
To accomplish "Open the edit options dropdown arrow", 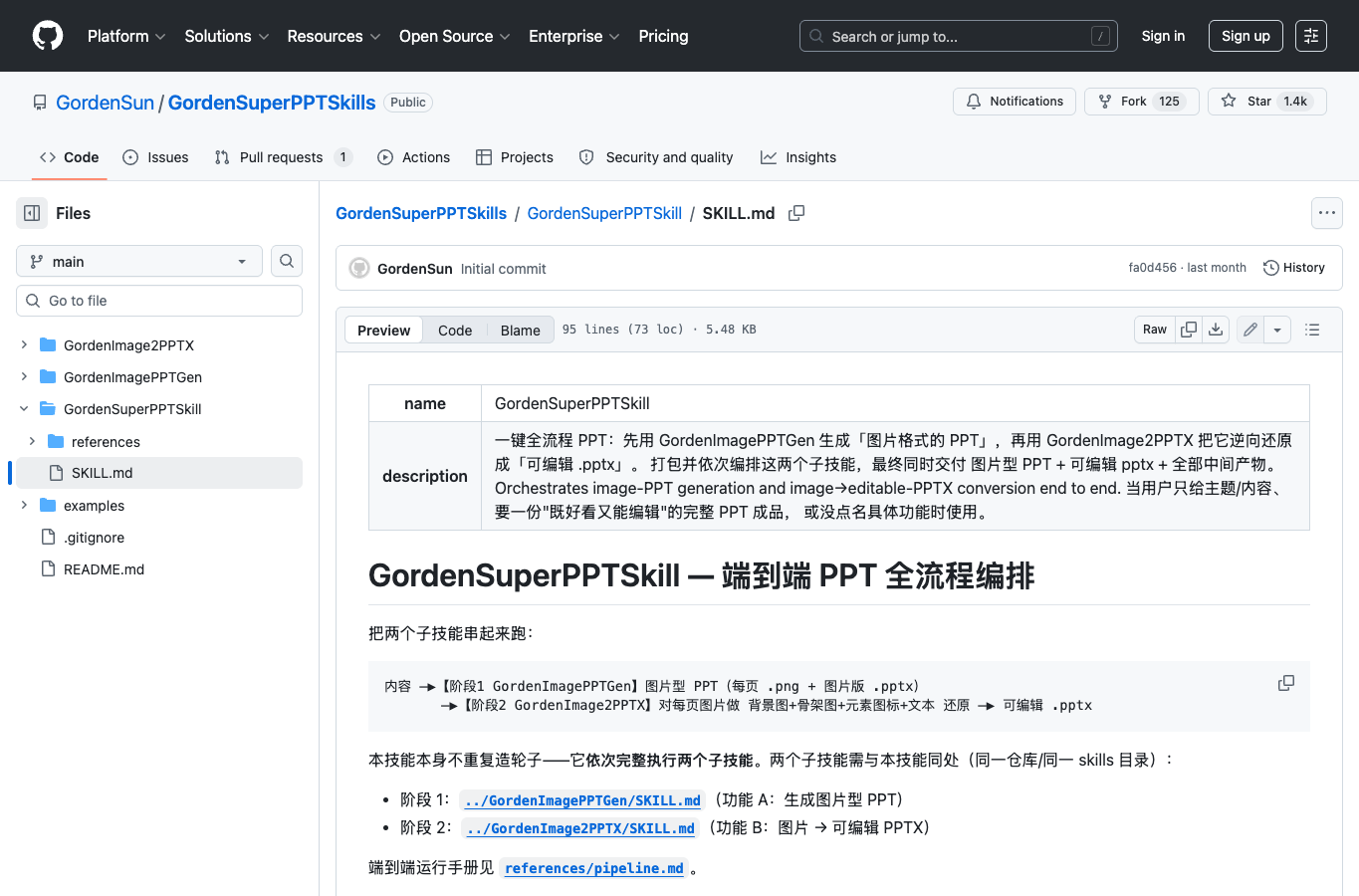I will pyautogui.click(x=1277, y=330).
